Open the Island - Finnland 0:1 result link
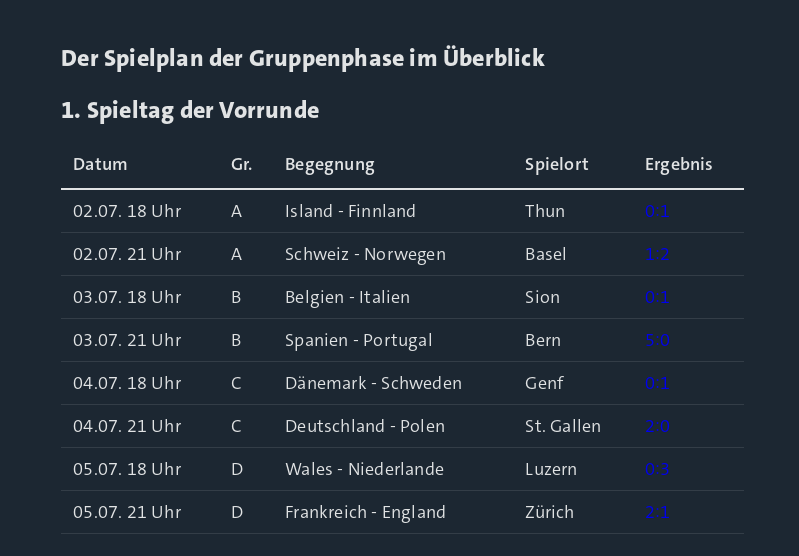Viewport: 799px width, 556px height. click(657, 211)
